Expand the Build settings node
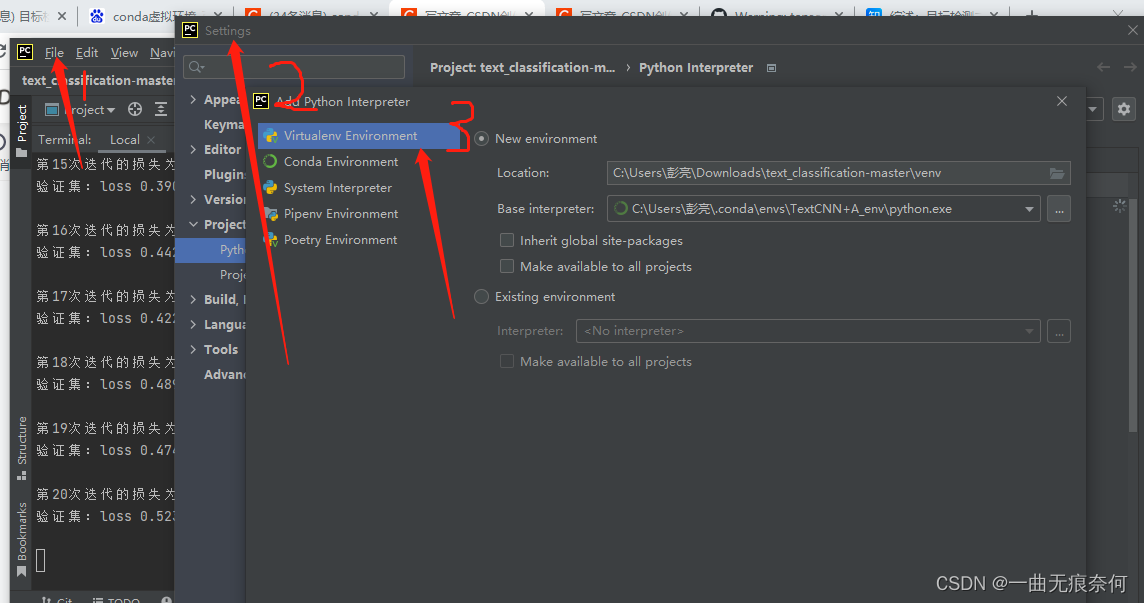This screenshot has width=1144, height=603. pyautogui.click(x=193, y=299)
